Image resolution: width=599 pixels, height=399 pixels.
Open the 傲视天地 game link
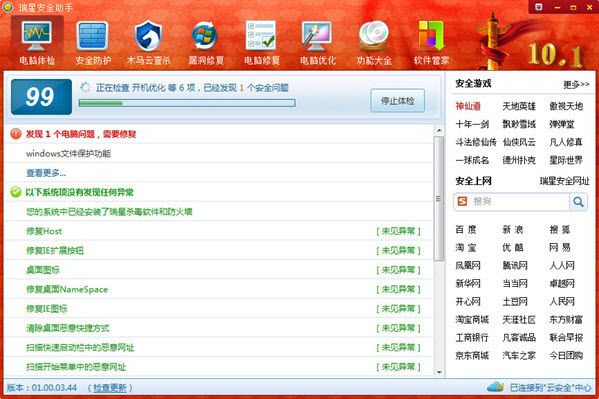click(566, 106)
